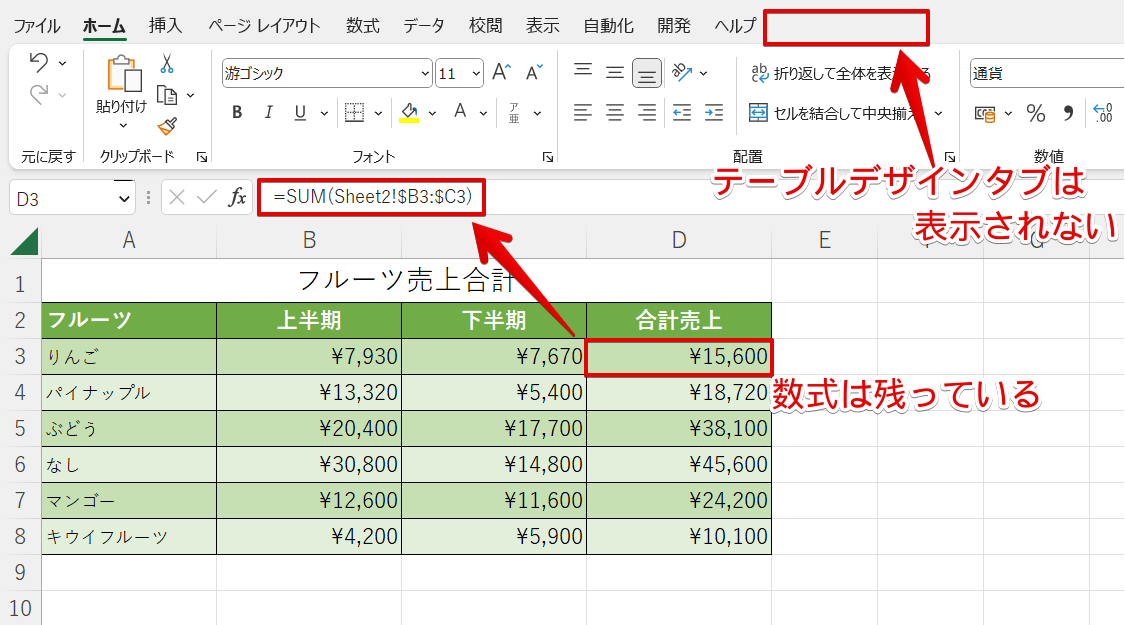
Task: Decrease font size with smaller A
Action: tap(534, 72)
